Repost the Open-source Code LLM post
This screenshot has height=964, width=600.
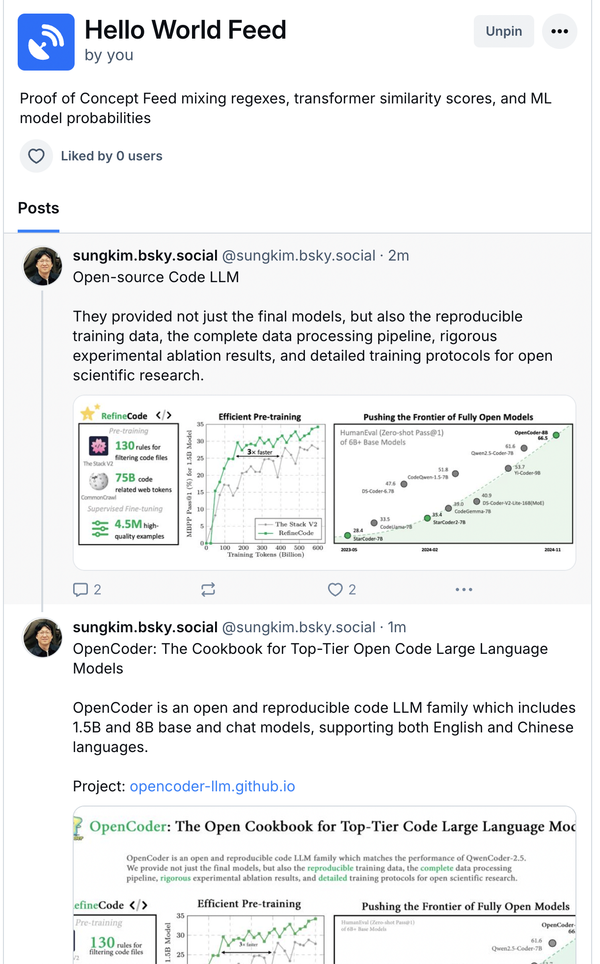click(208, 589)
